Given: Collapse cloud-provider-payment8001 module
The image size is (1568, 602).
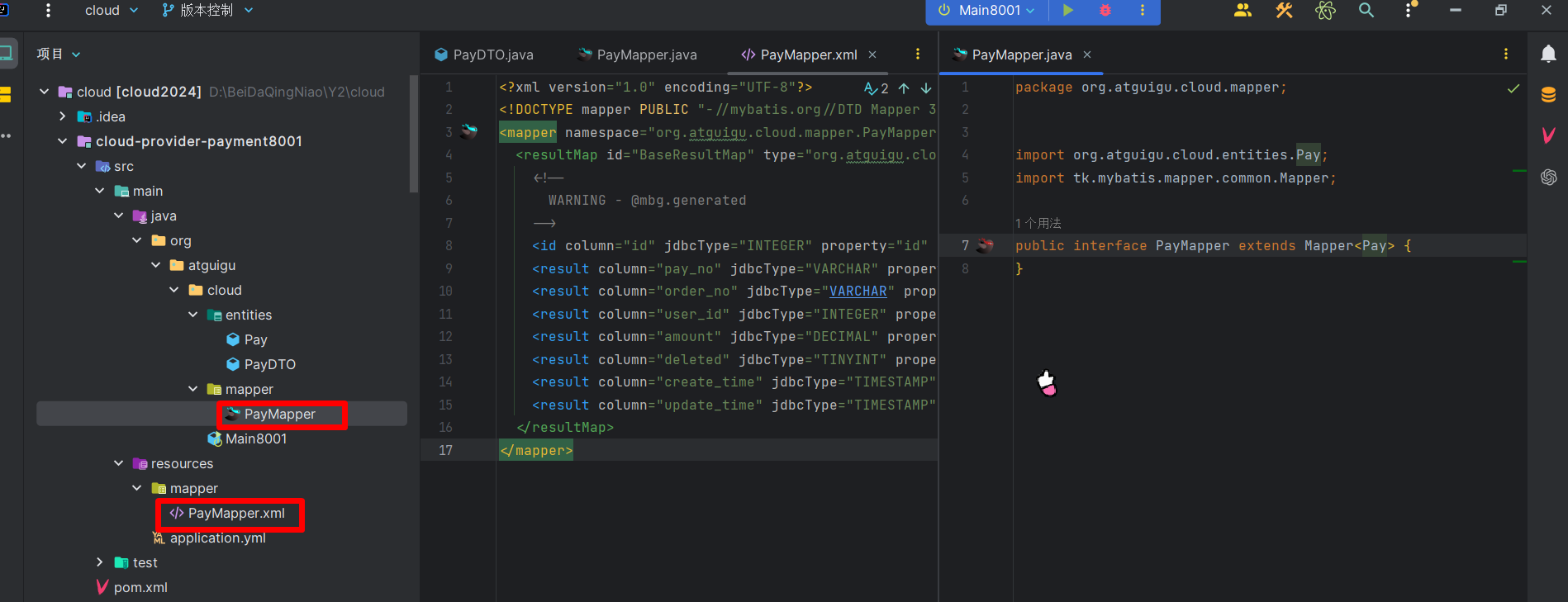Looking at the screenshot, I should pyautogui.click(x=63, y=141).
